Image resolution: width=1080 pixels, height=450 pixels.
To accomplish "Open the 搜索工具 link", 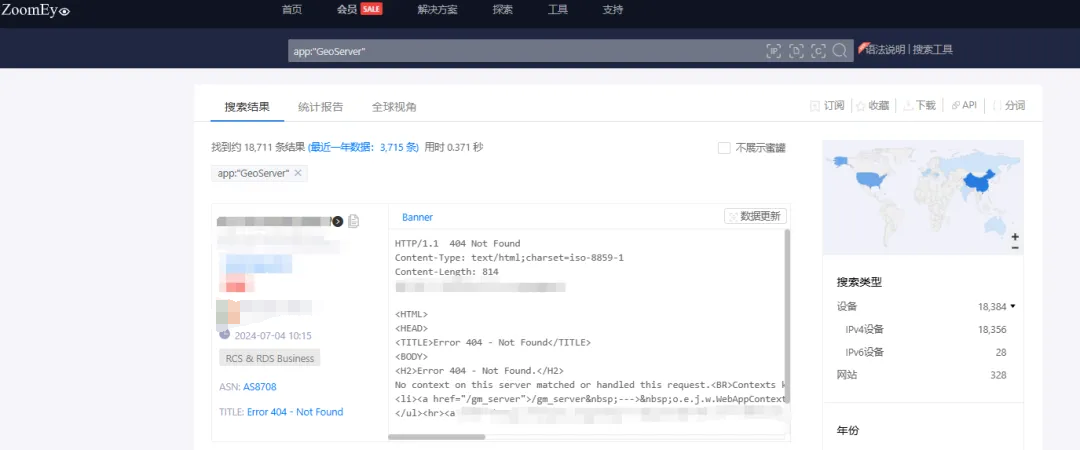I will click(x=933, y=50).
